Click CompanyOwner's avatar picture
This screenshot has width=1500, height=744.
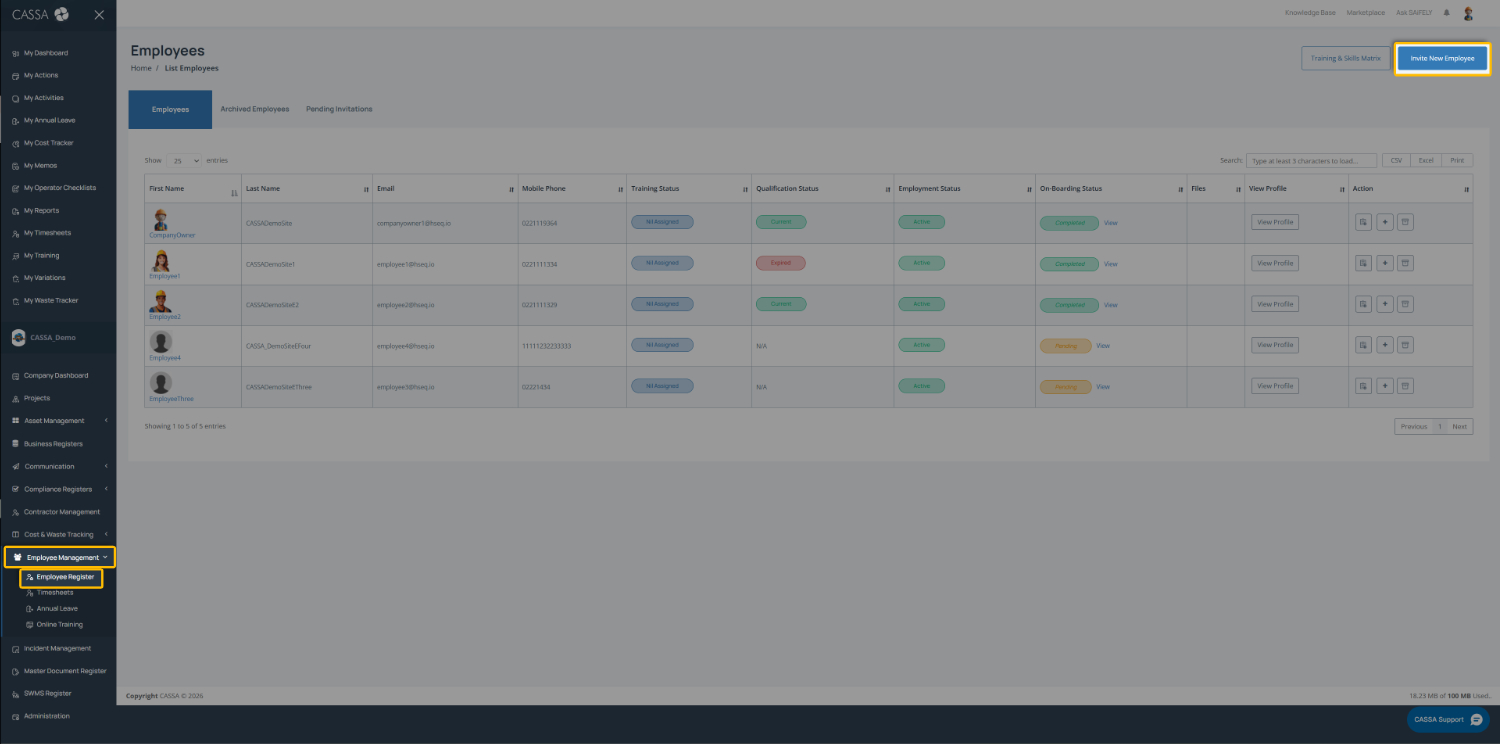point(160,219)
